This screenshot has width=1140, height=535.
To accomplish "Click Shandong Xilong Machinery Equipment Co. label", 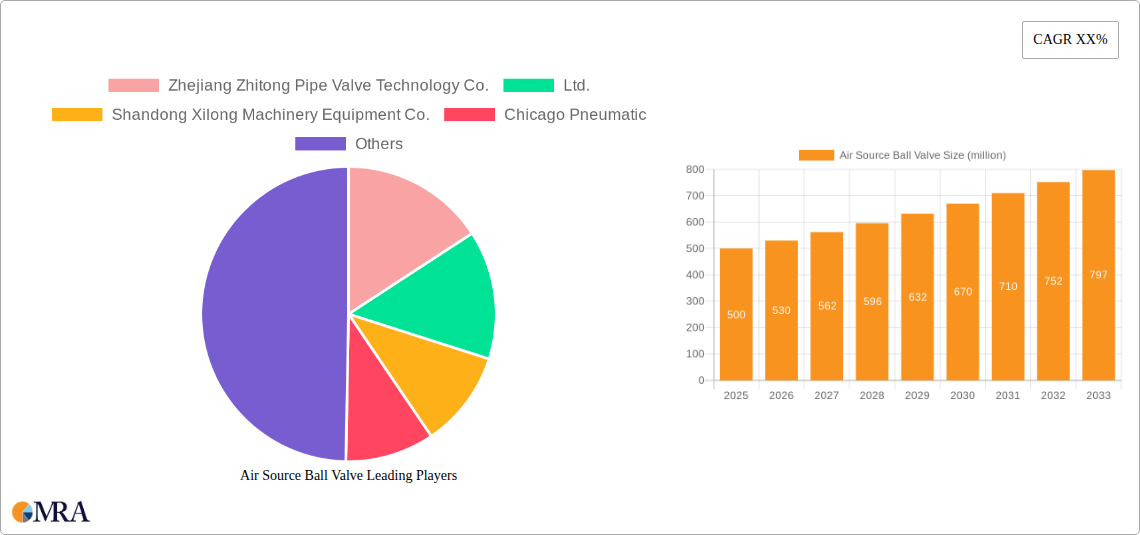I will (x=270, y=115).
